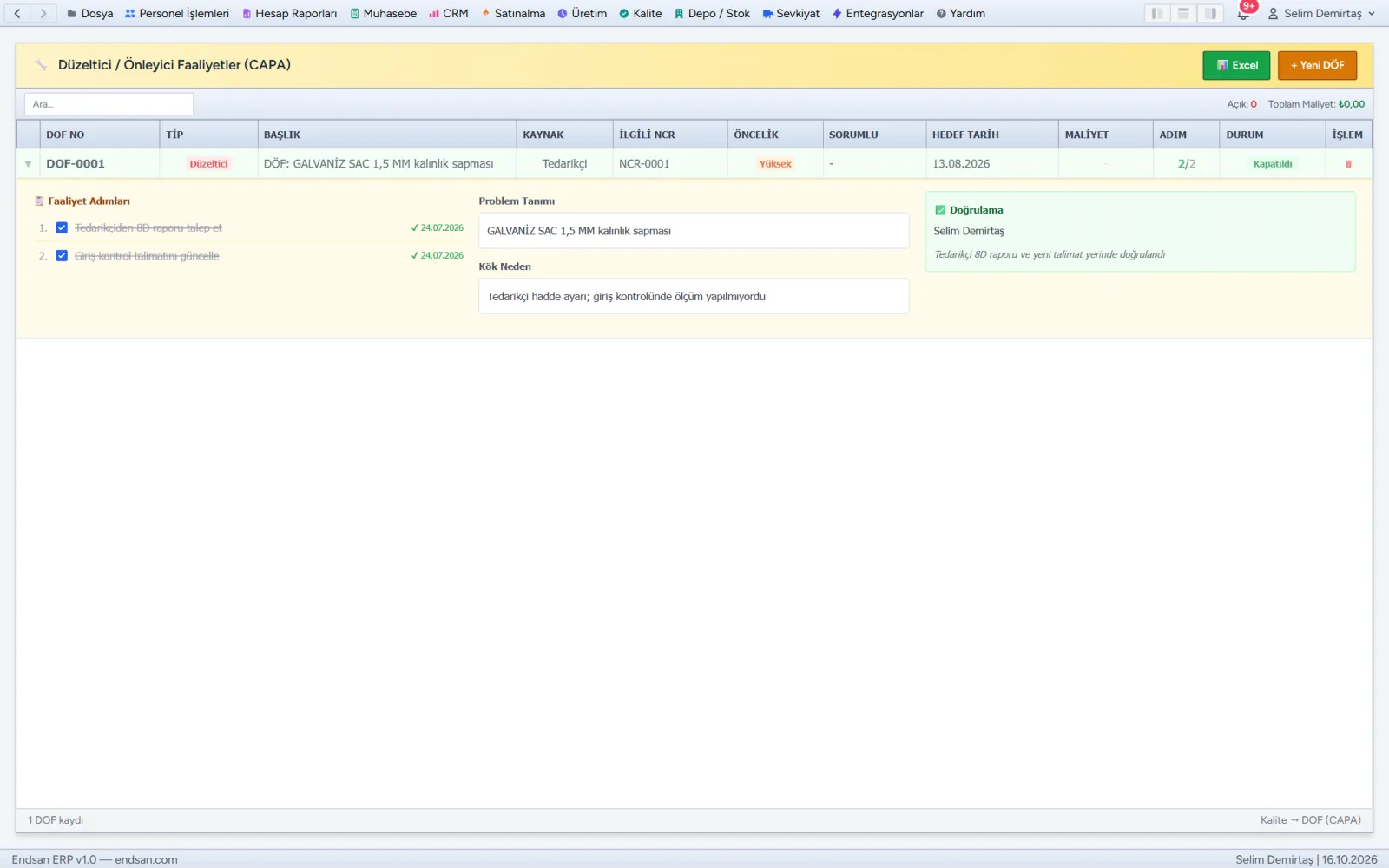Open the CRM menu
The width and height of the screenshot is (1389, 868).
pyautogui.click(x=449, y=13)
